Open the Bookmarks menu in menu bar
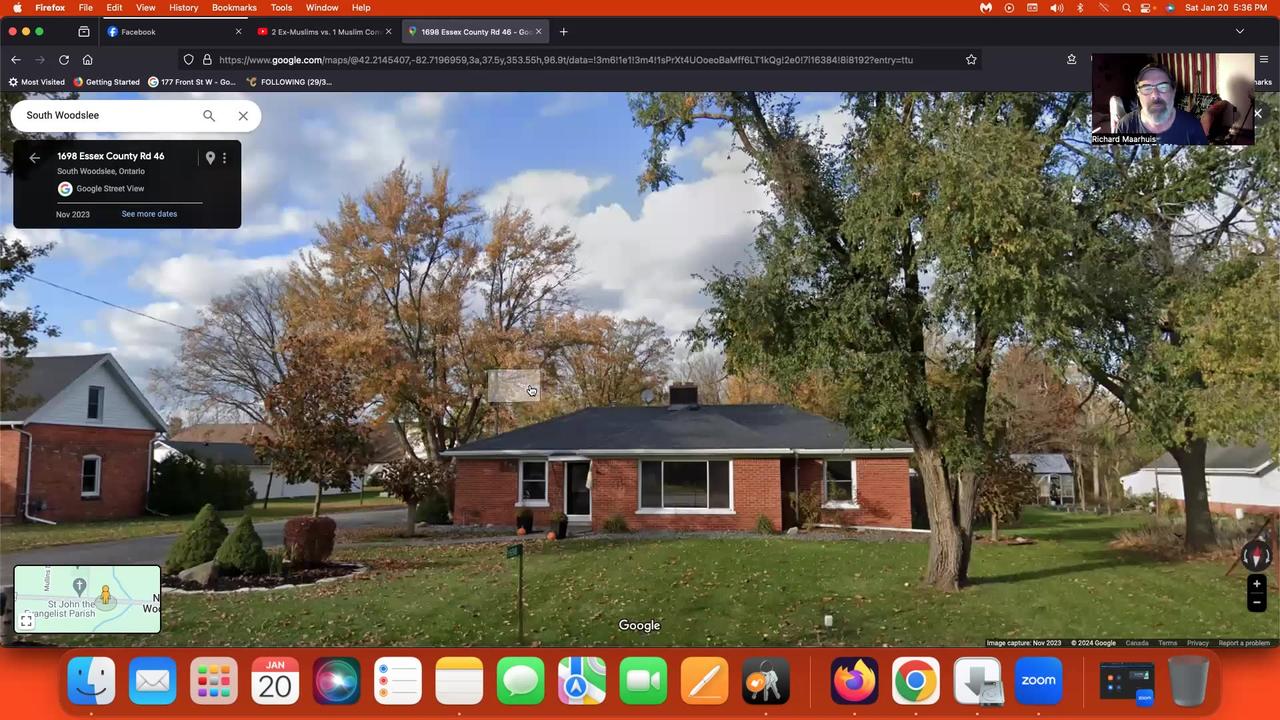This screenshot has height=720, width=1280. point(234,8)
